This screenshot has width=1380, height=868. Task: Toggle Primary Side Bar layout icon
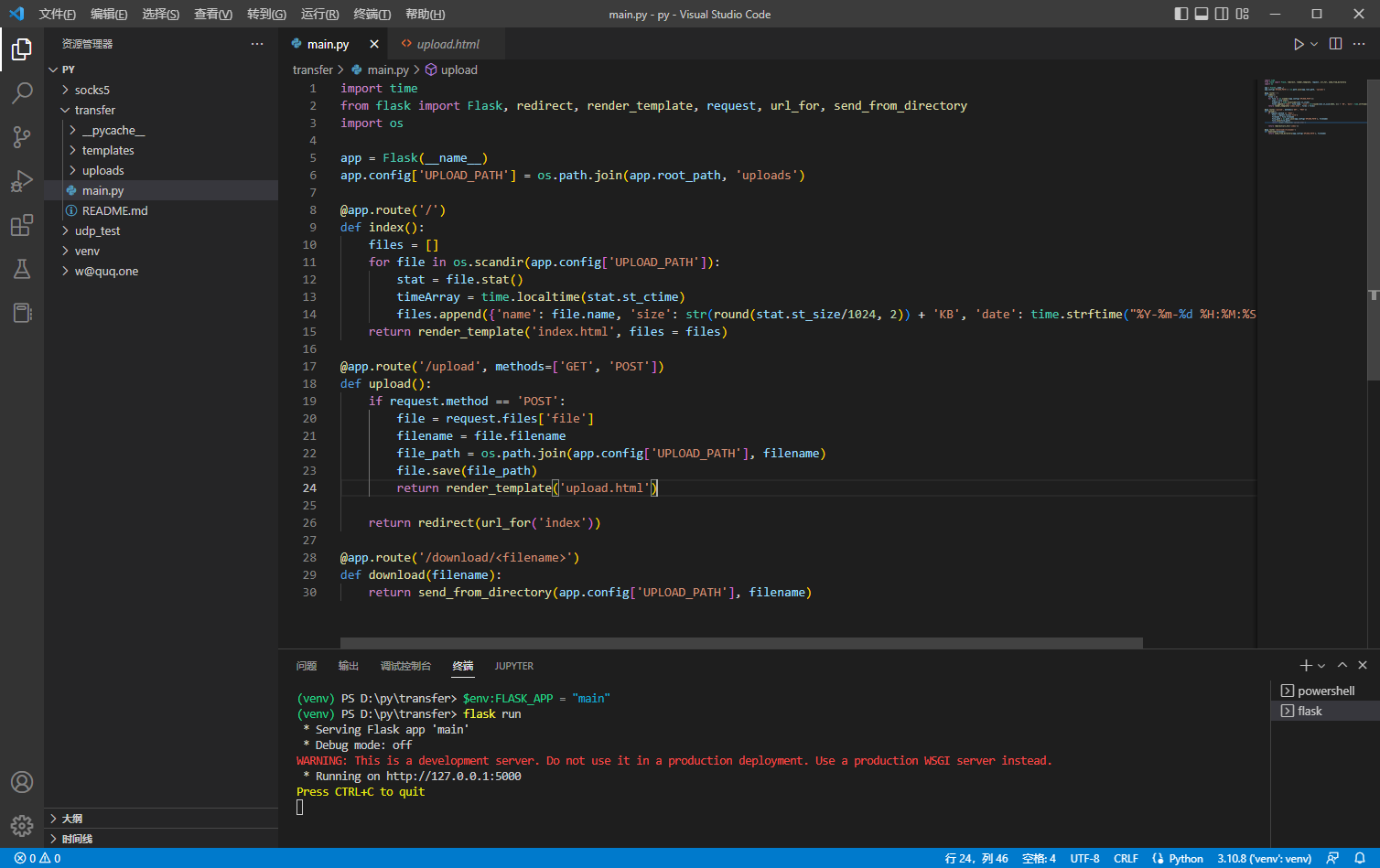coord(1181,14)
